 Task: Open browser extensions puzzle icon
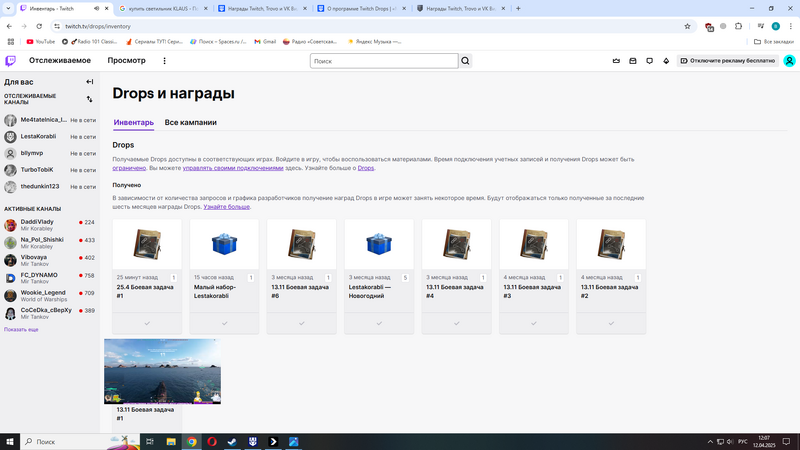(x=738, y=26)
